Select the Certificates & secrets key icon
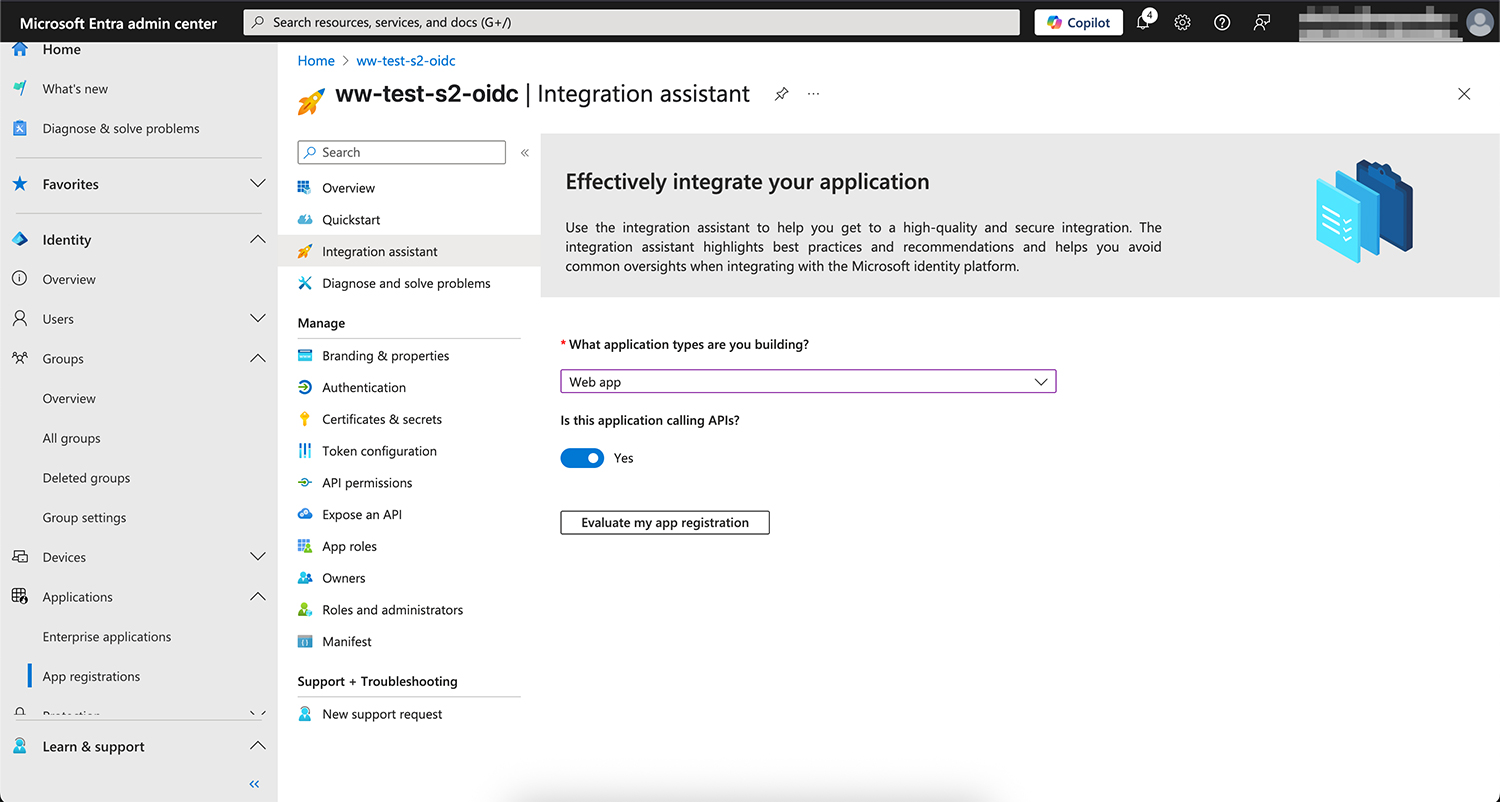This screenshot has width=1500, height=802. (x=303, y=419)
